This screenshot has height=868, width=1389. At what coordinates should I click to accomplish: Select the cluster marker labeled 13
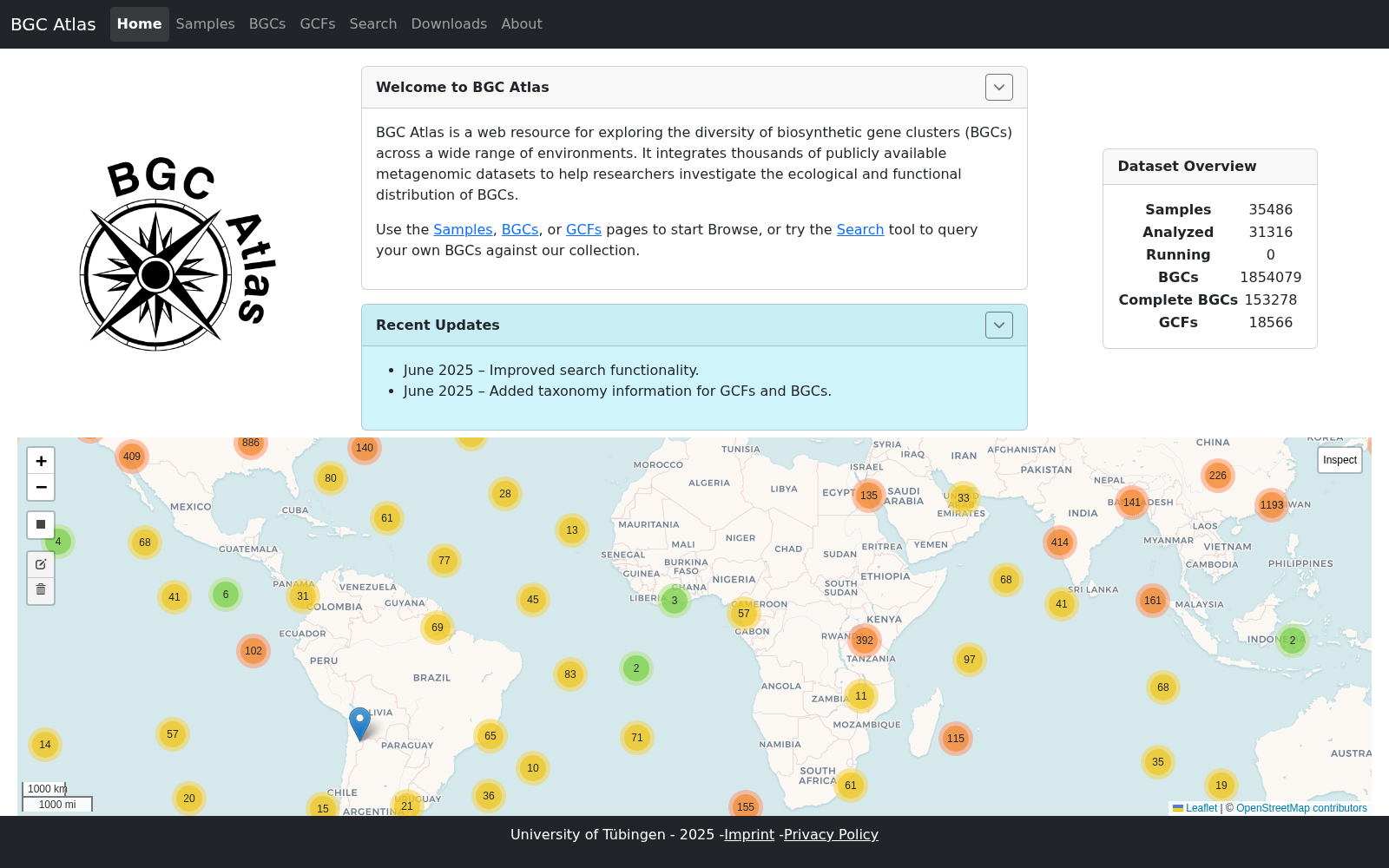pyautogui.click(x=572, y=530)
